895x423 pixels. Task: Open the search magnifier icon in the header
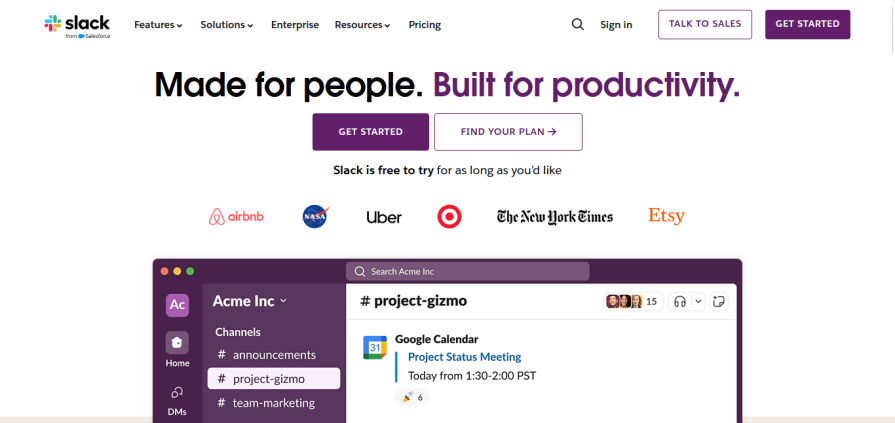pos(578,25)
